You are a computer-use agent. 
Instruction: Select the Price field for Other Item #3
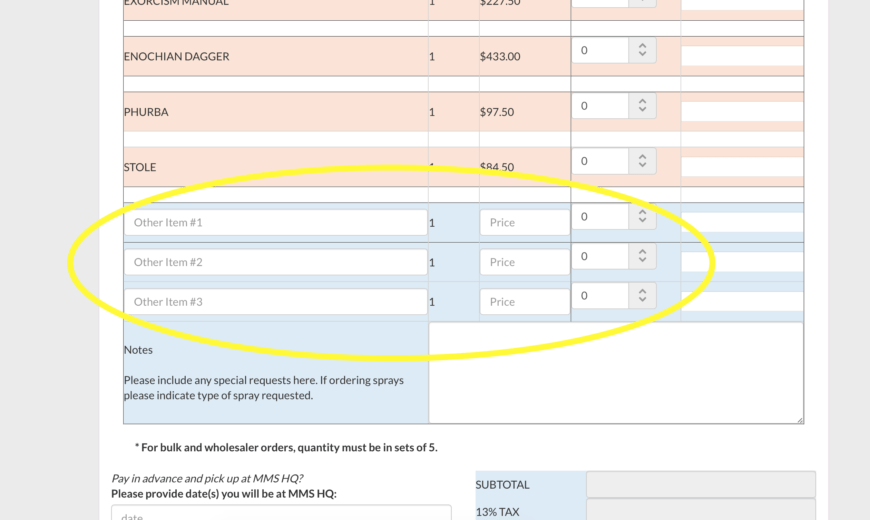[524, 302]
